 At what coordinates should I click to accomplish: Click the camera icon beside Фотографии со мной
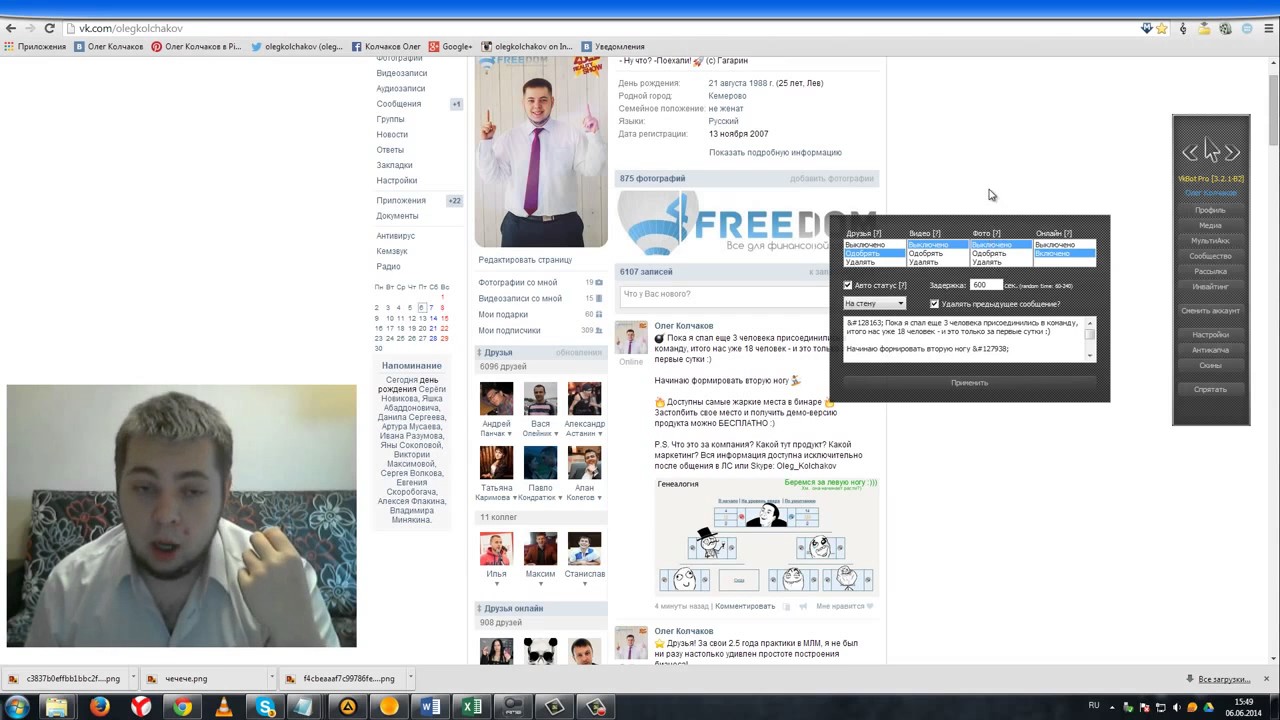point(599,283)
